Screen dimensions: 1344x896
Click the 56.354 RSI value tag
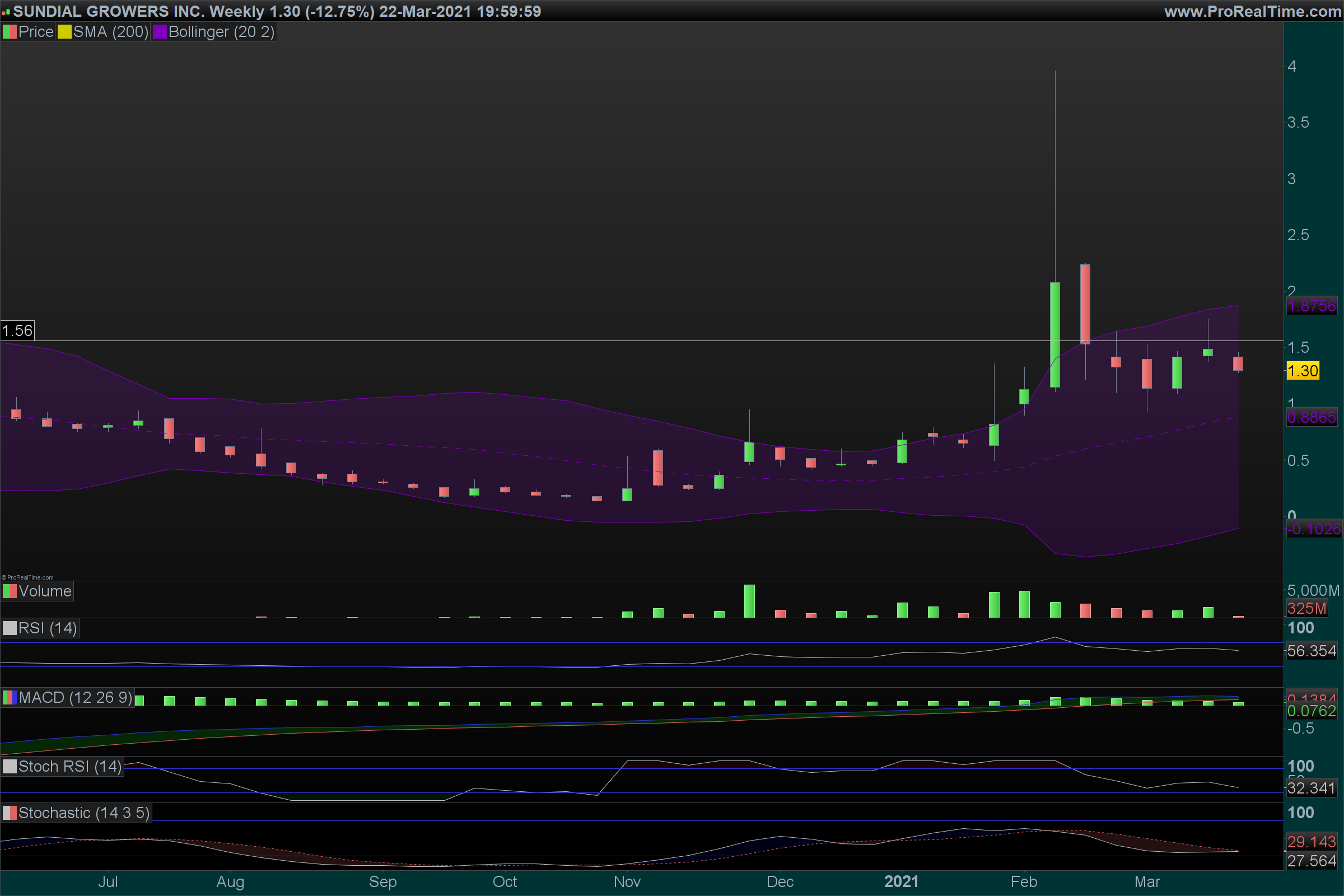pyautogui.click(x=1311, y=651)
